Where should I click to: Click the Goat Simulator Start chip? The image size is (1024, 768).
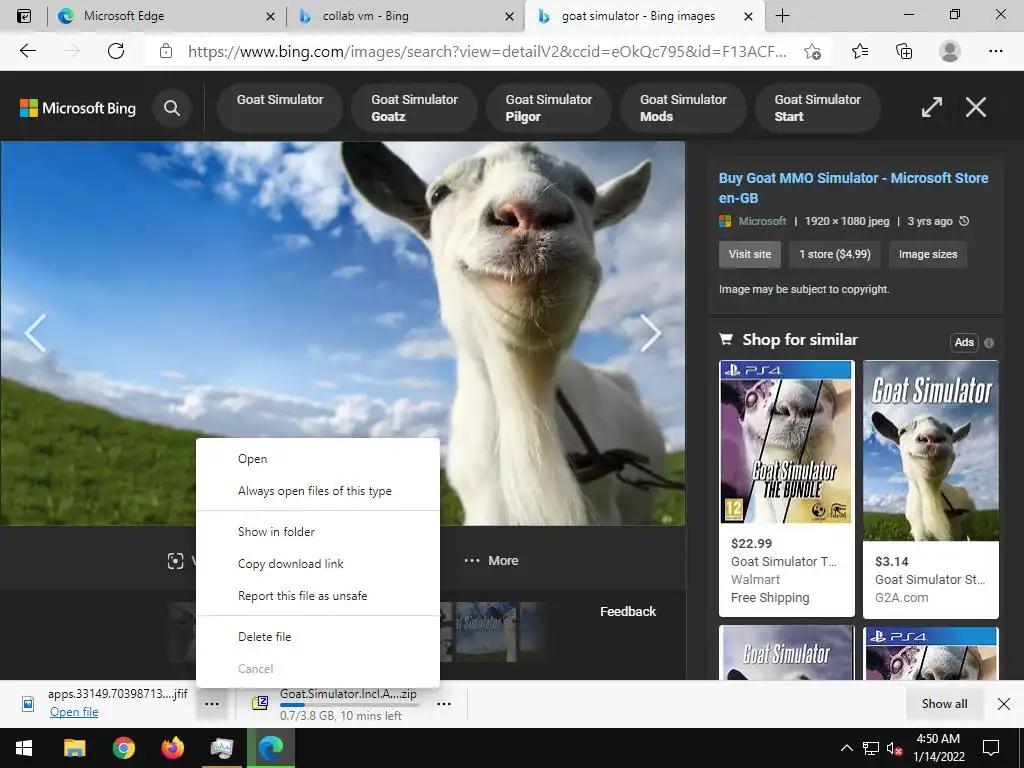pyautogui.click(x=818, y=108)
